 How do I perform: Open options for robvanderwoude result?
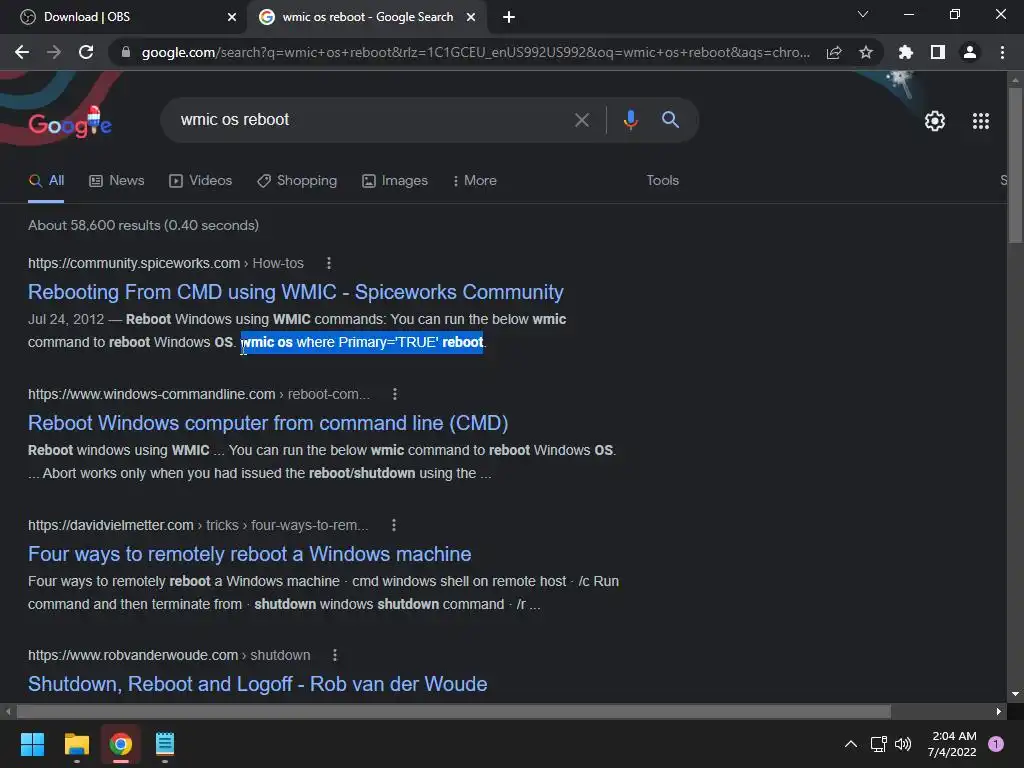(334, 655)
